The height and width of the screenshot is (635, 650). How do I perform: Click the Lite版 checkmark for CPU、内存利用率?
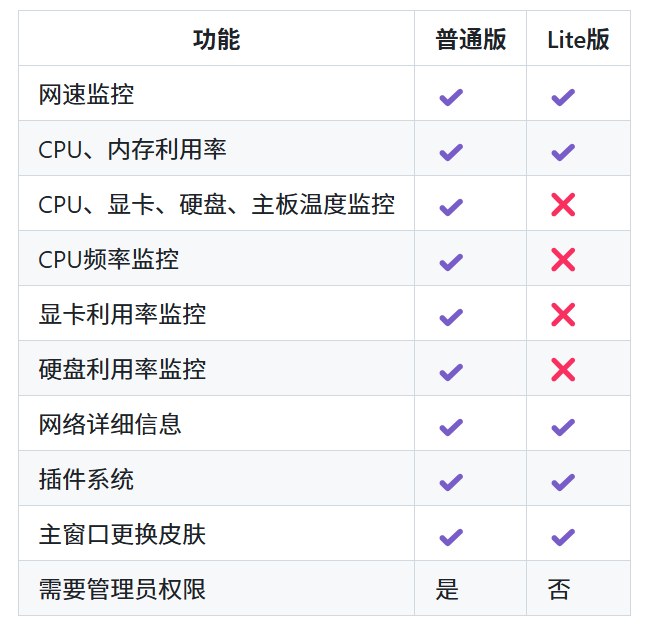562,152
